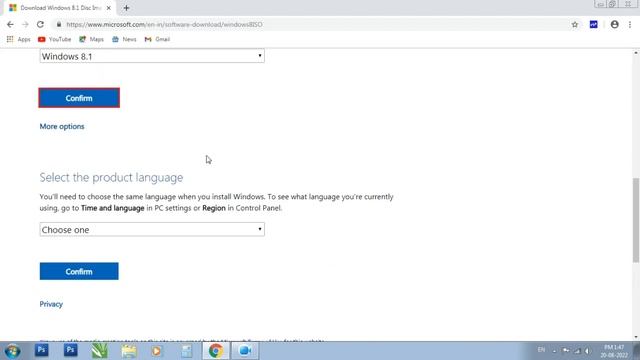Show hidden system tray icons
This screenshot has height=360, width=640.
[x=554, y=351]
